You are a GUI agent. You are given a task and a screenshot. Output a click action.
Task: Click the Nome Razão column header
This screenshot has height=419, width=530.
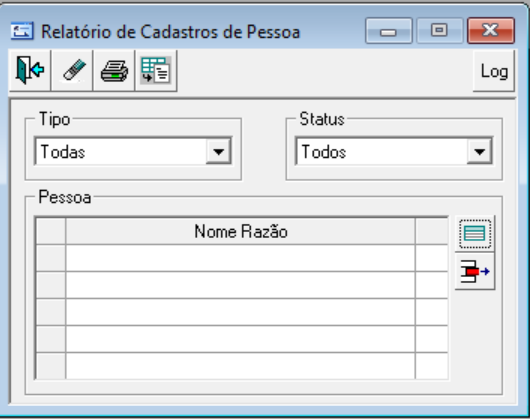[241, 231]
